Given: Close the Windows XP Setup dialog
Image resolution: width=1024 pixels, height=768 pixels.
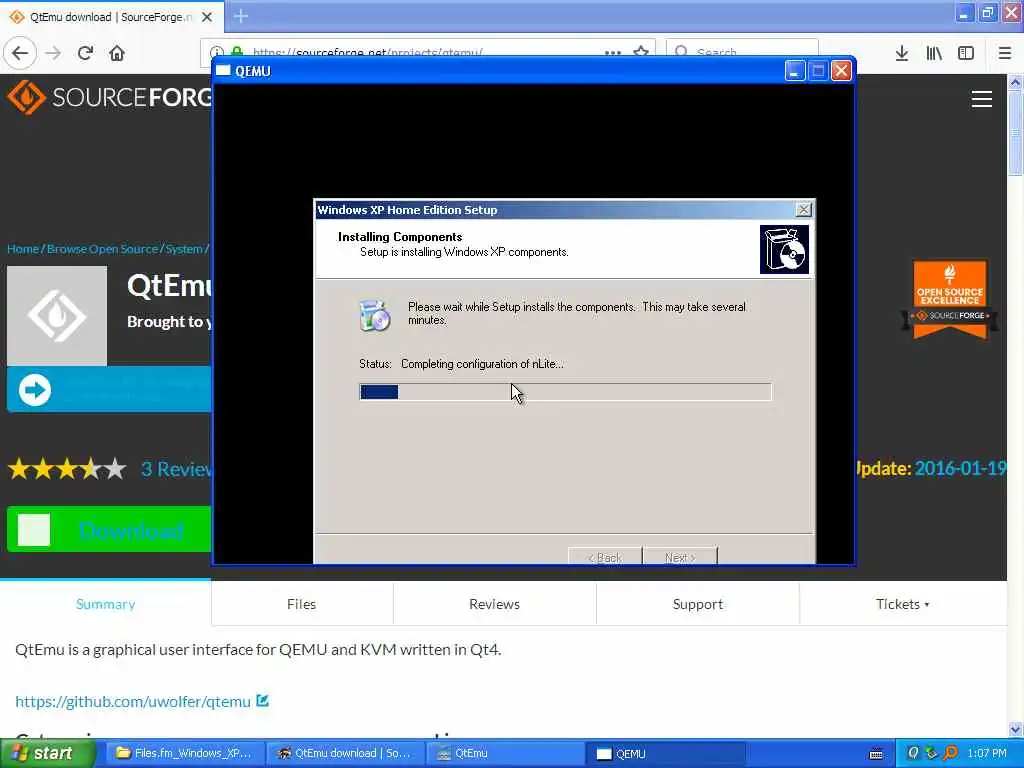Looking at the screenshot, I should [803, 210].
